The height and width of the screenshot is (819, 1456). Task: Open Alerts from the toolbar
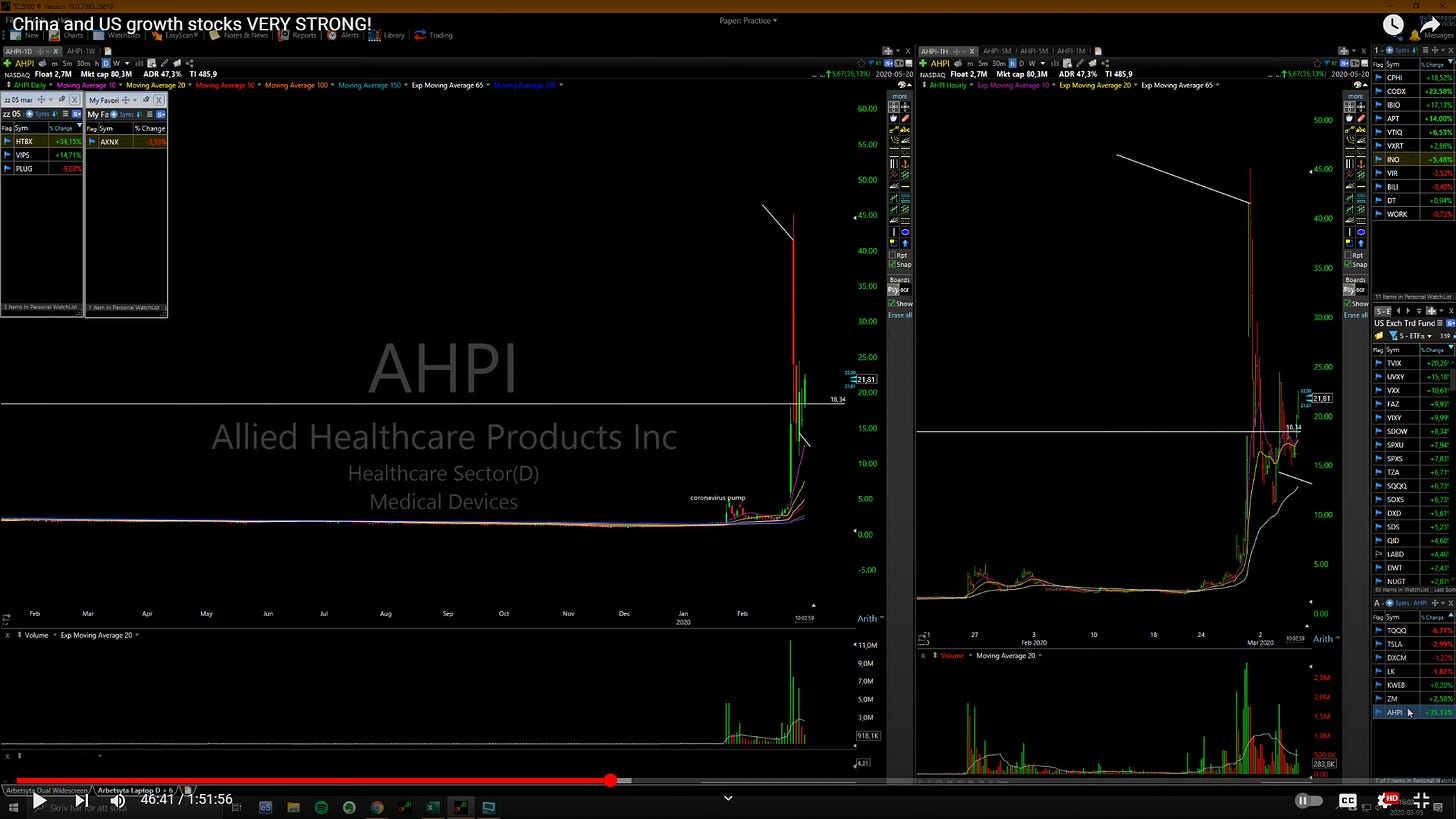(343, 35)
